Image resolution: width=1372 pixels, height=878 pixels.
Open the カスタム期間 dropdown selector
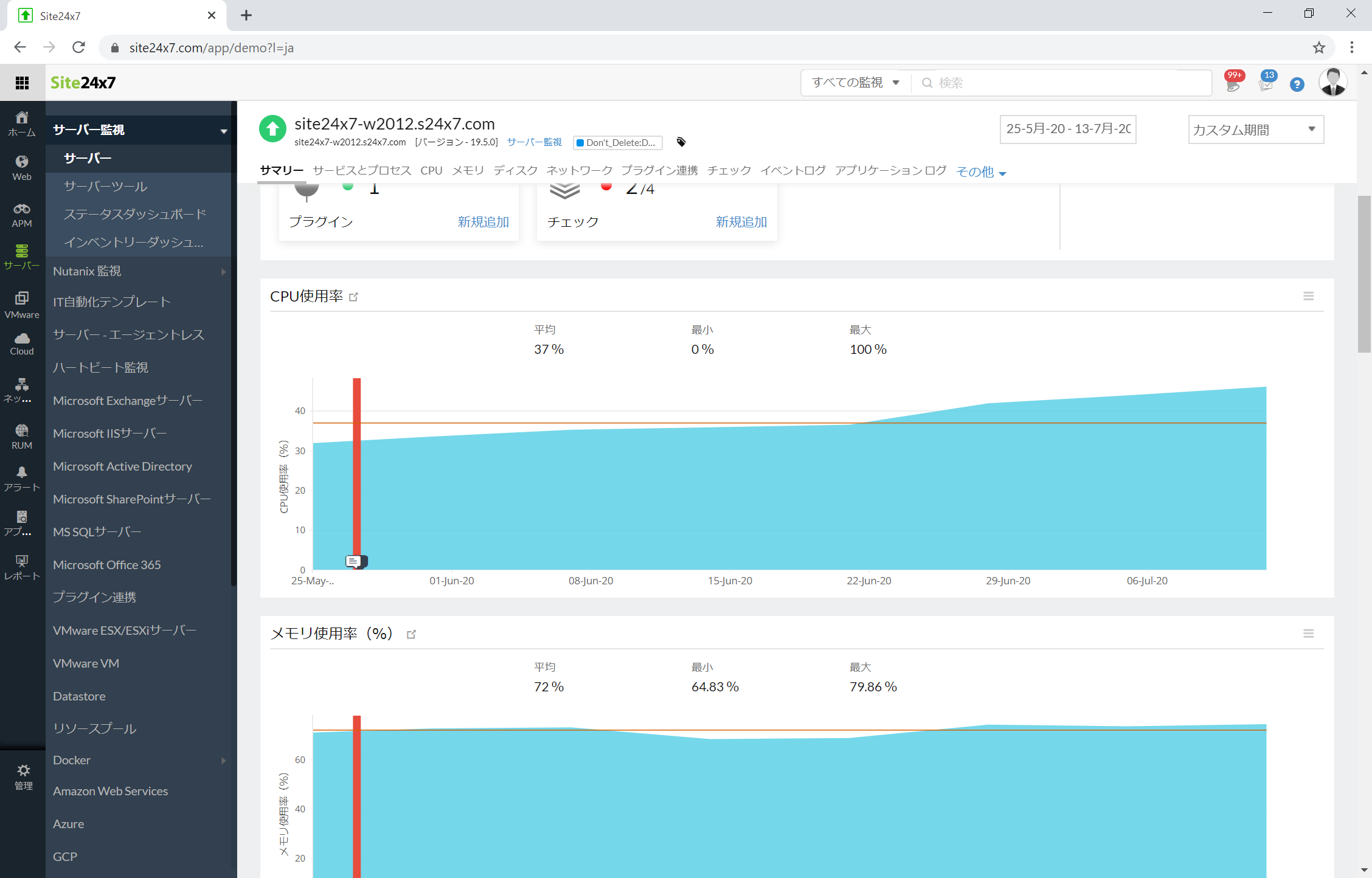point(1253,128)
